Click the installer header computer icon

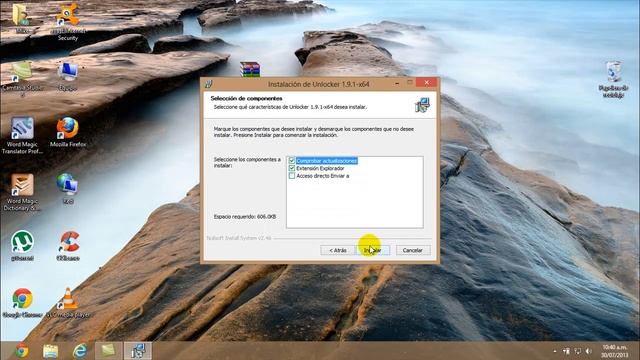(422, 105)
